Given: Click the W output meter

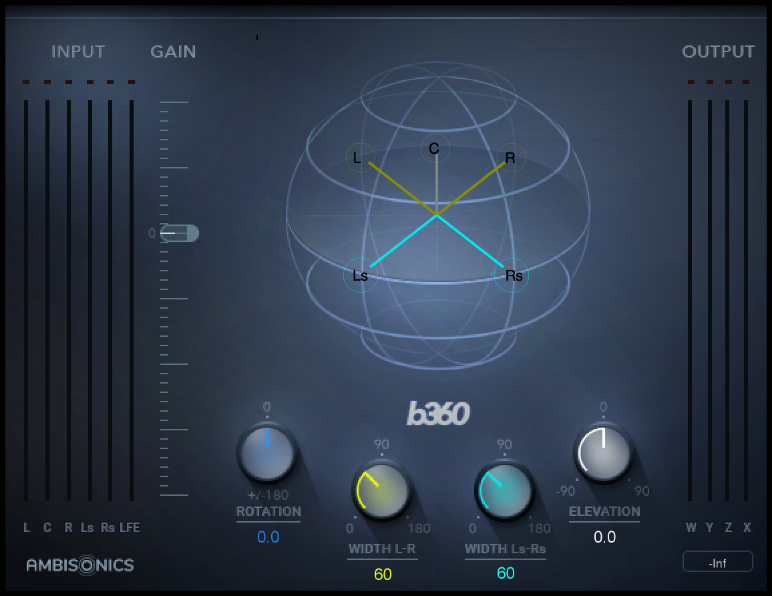Looking at the screenshot, I should (x=690, y=300).
